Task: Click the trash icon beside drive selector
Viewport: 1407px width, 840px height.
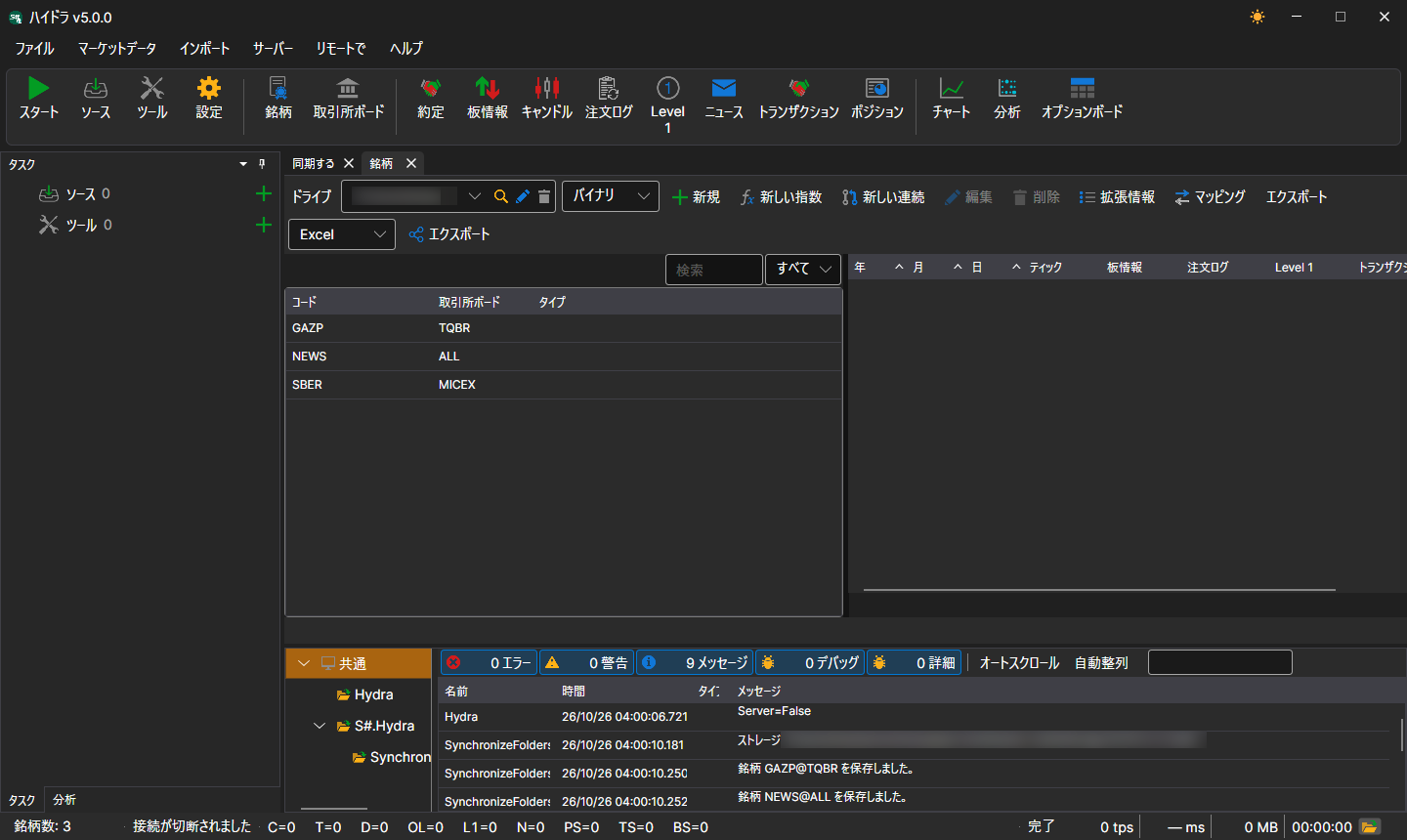Action: (x=544, y=196)
